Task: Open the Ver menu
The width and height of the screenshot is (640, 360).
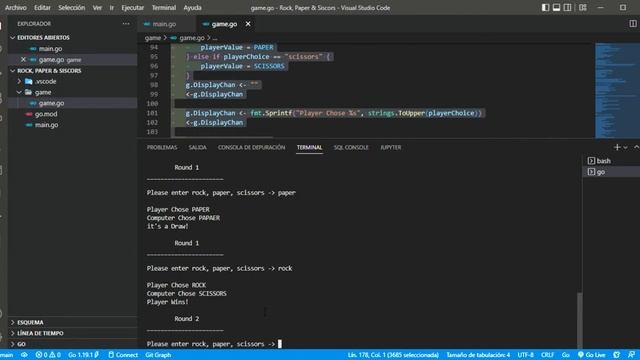Action: click(x=97, y=8)
